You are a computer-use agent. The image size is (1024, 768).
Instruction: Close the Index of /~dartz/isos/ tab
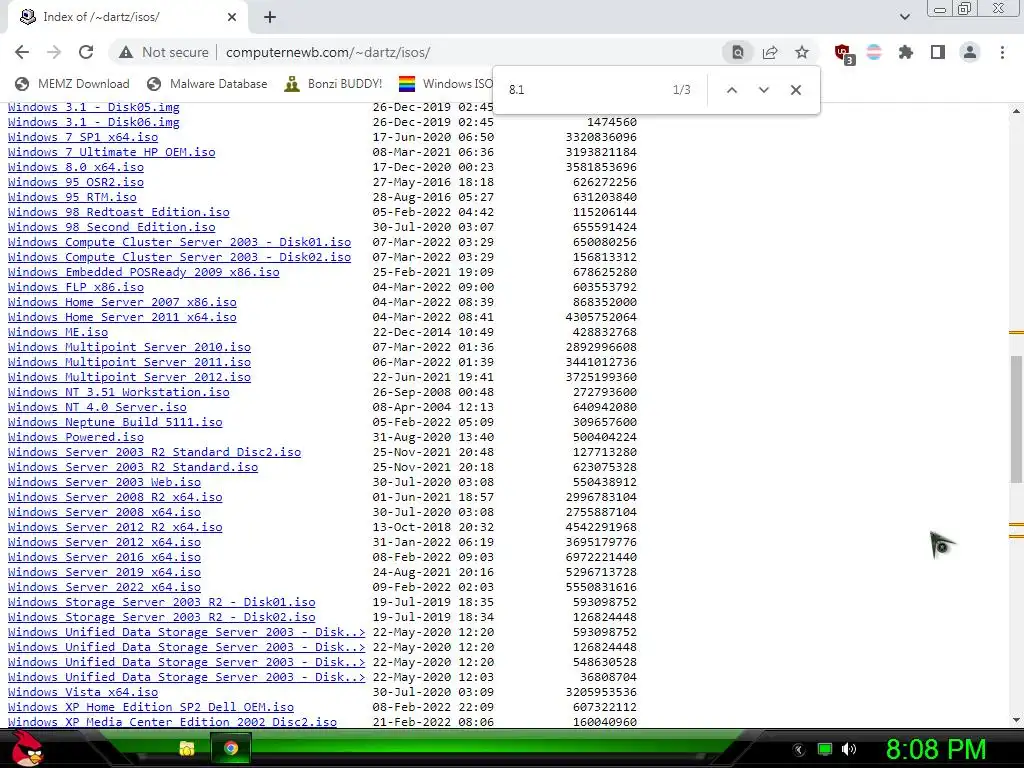coord(232,18)
